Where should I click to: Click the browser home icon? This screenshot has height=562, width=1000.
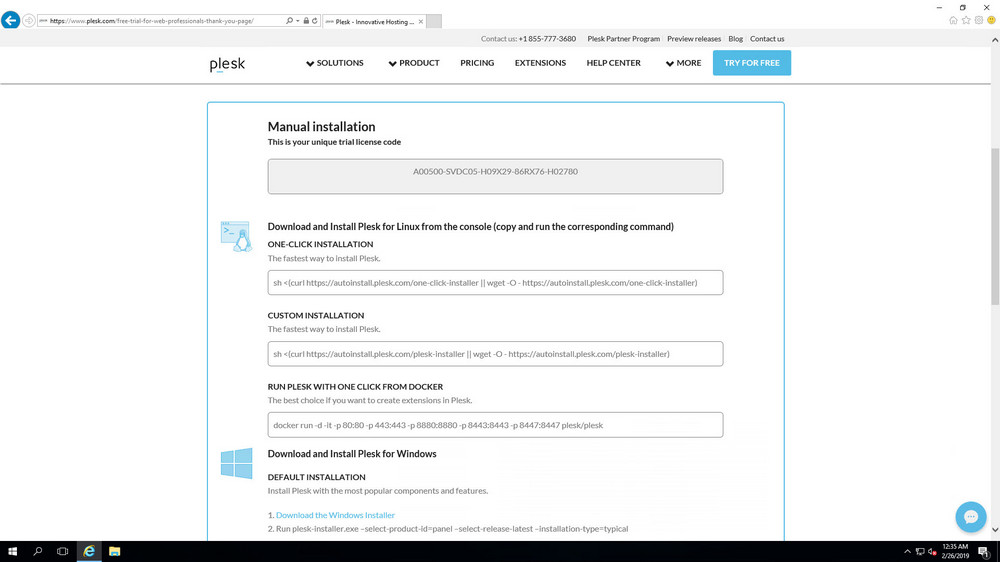pyautogui.click(x=953, y=20)
